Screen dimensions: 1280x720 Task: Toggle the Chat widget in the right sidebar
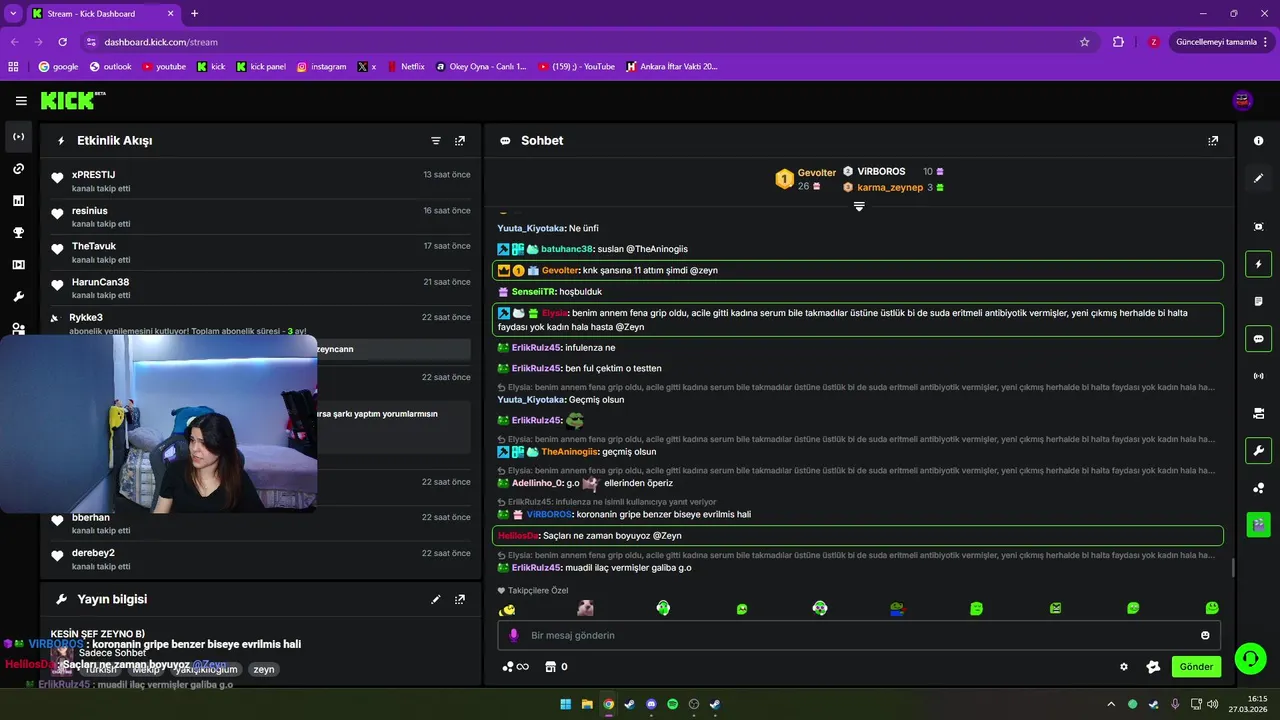(x=1259, y=339)
